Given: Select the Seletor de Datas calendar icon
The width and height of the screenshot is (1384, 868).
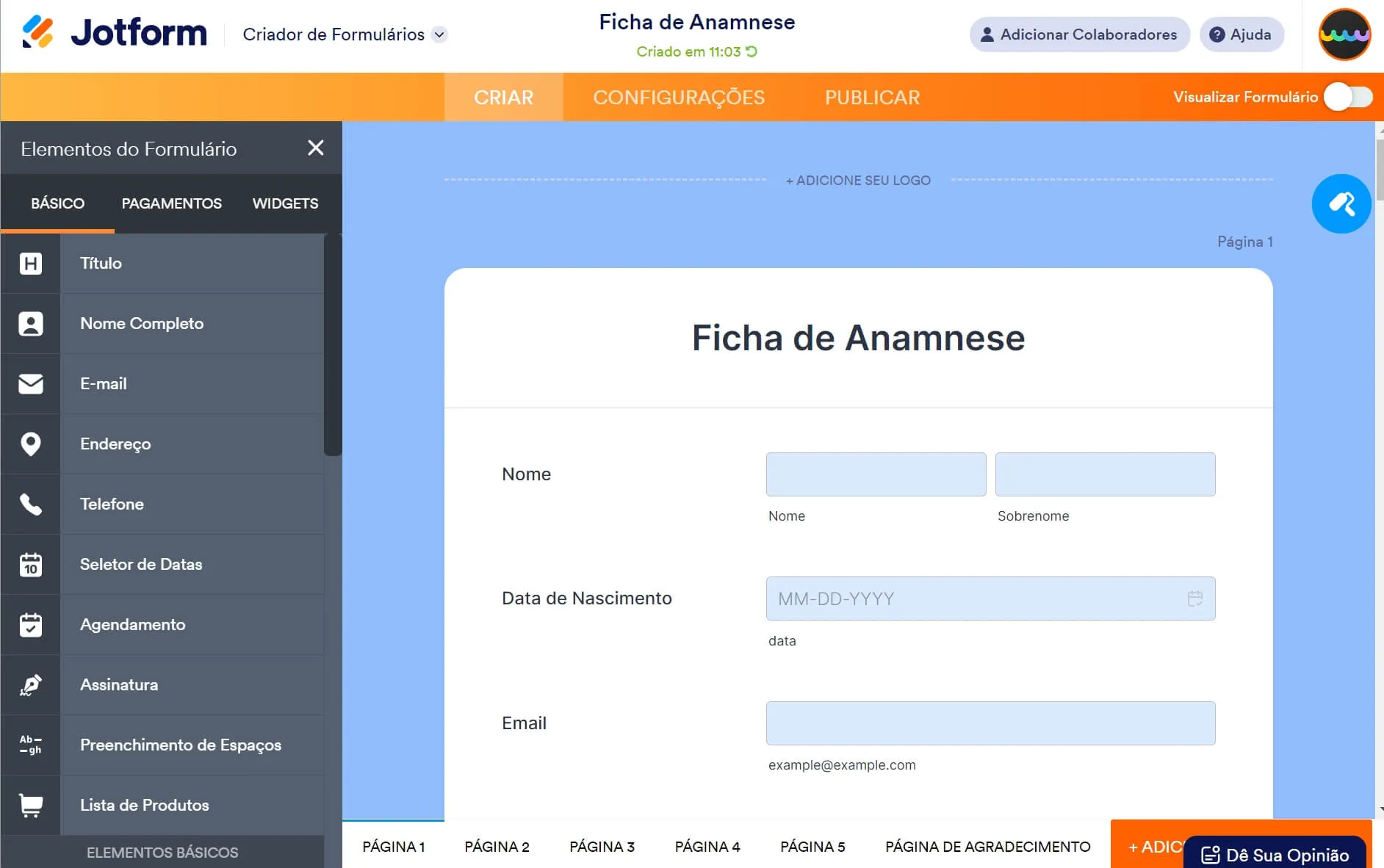Looking at the screenshot, I should coord(30,564).
